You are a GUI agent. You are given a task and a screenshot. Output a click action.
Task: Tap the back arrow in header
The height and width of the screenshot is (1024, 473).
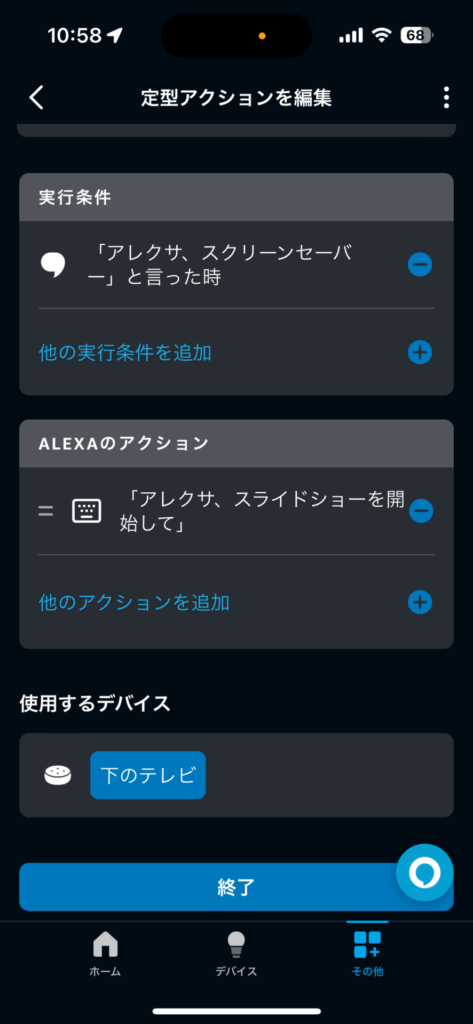tap(37, 97)
